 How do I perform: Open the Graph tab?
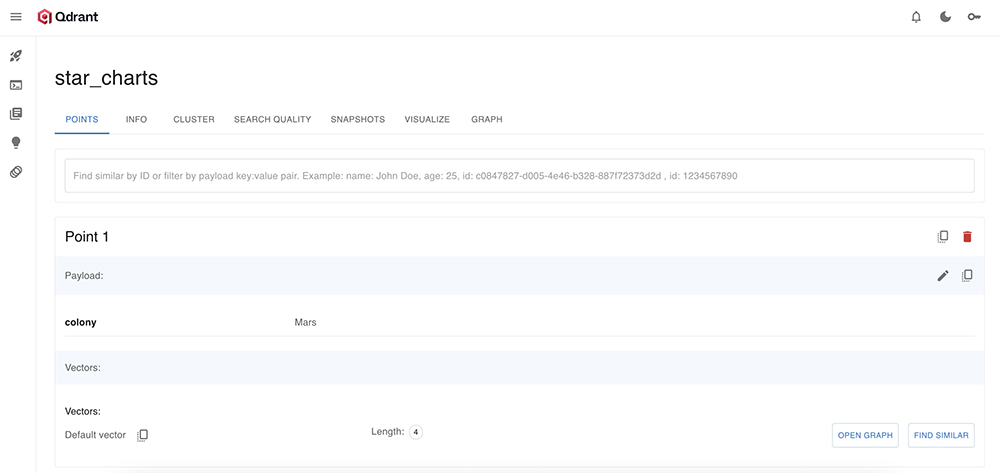click(x=487, y=119)
